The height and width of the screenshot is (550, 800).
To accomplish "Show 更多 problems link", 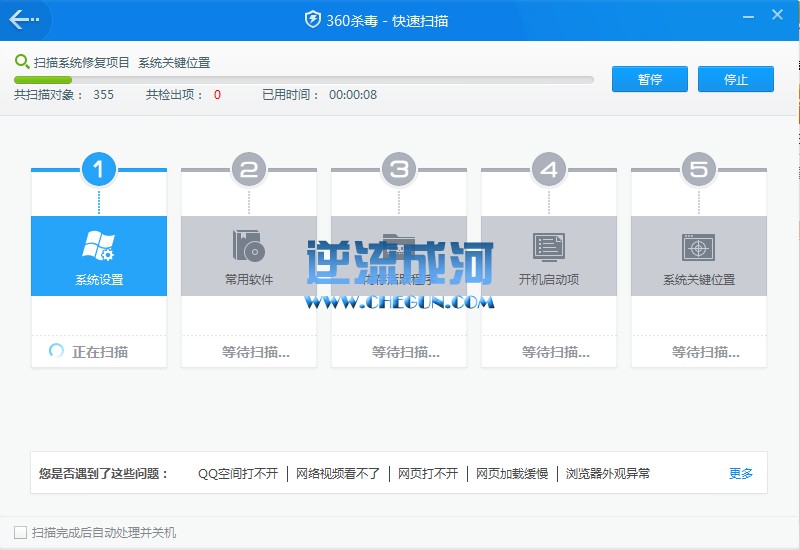I will pyautogui.click(x=741, y=473).
